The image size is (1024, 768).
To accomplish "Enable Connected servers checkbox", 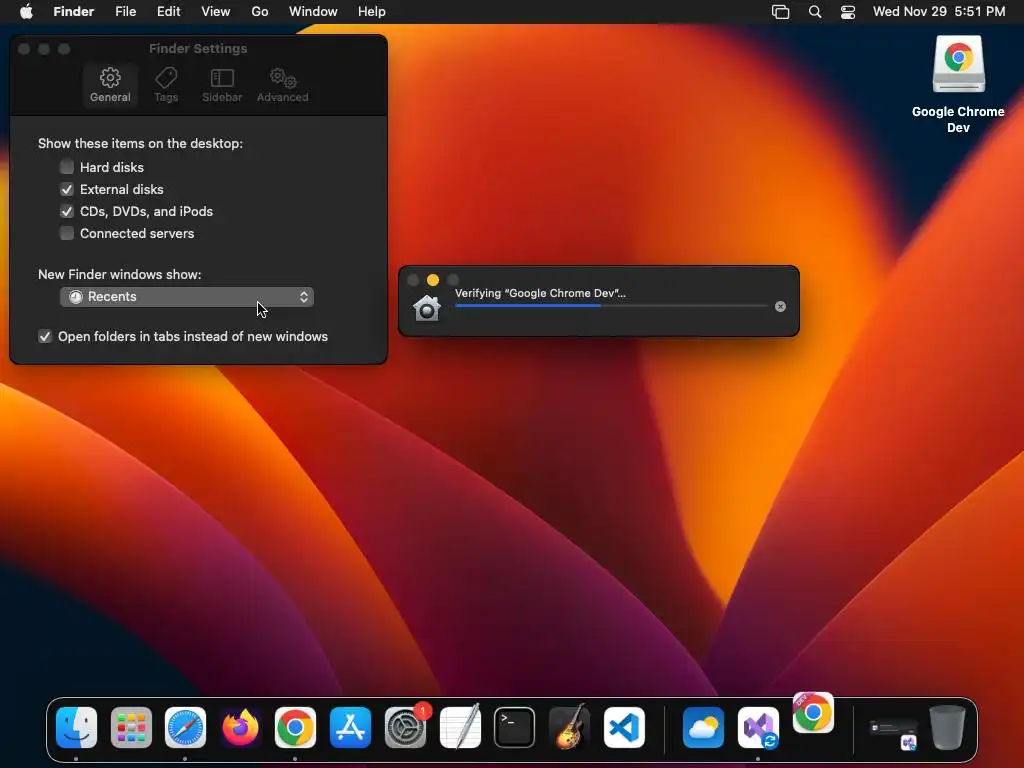I will pyautogui.click(x=67, y=233).
